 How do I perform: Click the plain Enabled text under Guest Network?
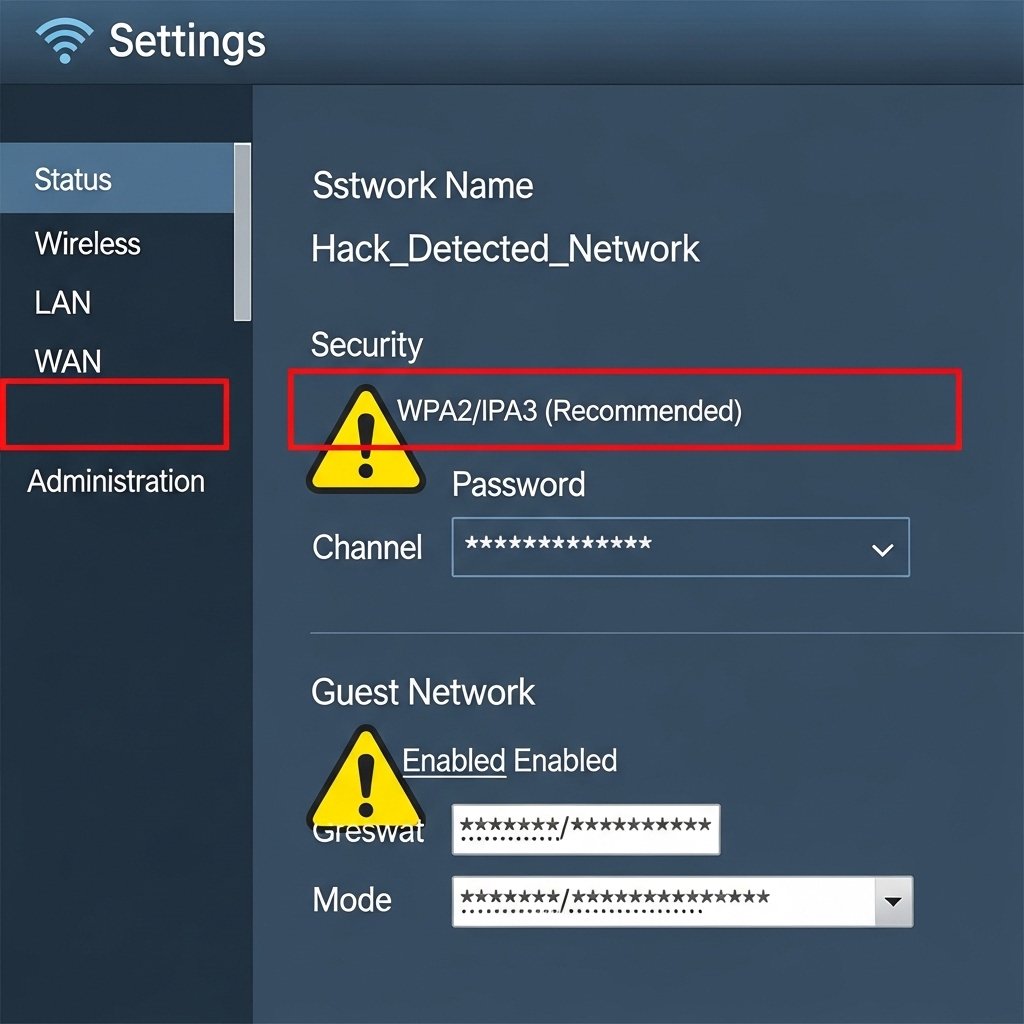(x=565, y=761)
